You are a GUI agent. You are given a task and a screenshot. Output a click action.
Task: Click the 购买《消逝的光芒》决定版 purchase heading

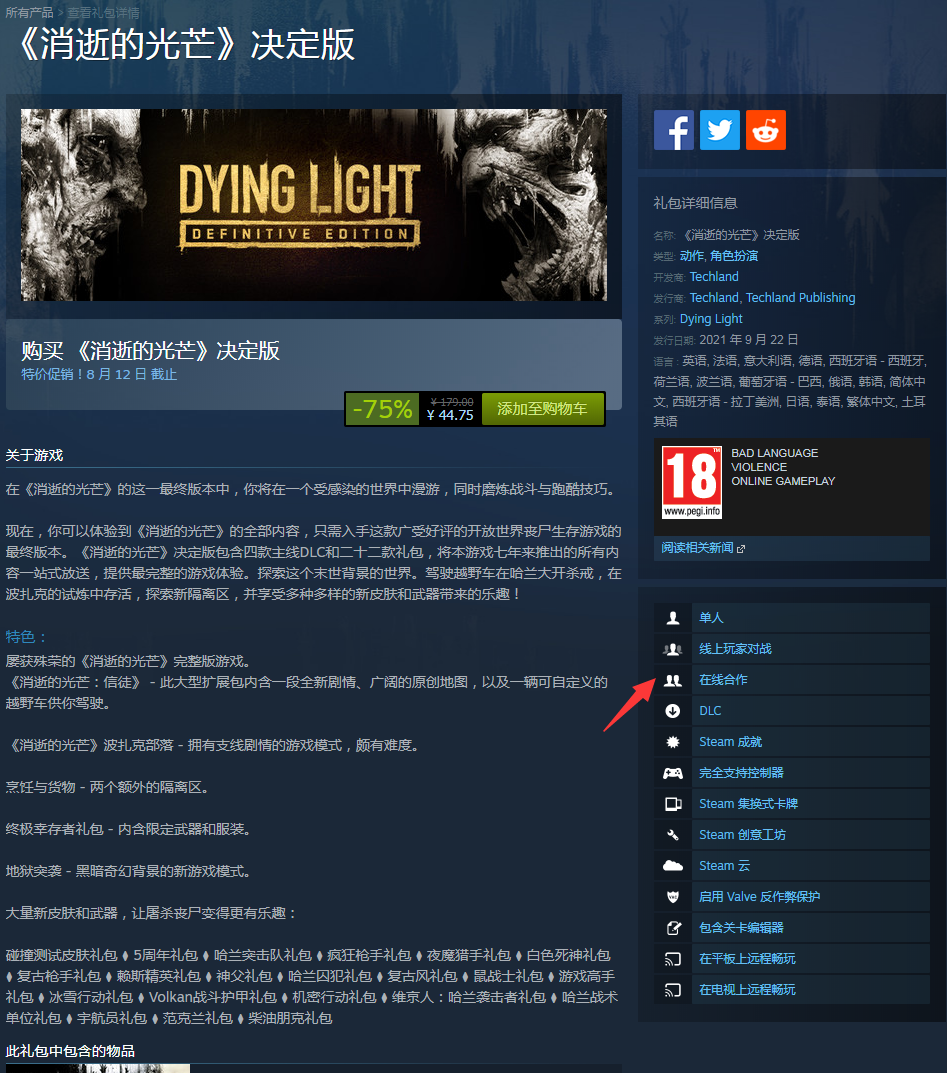[151, 351]
